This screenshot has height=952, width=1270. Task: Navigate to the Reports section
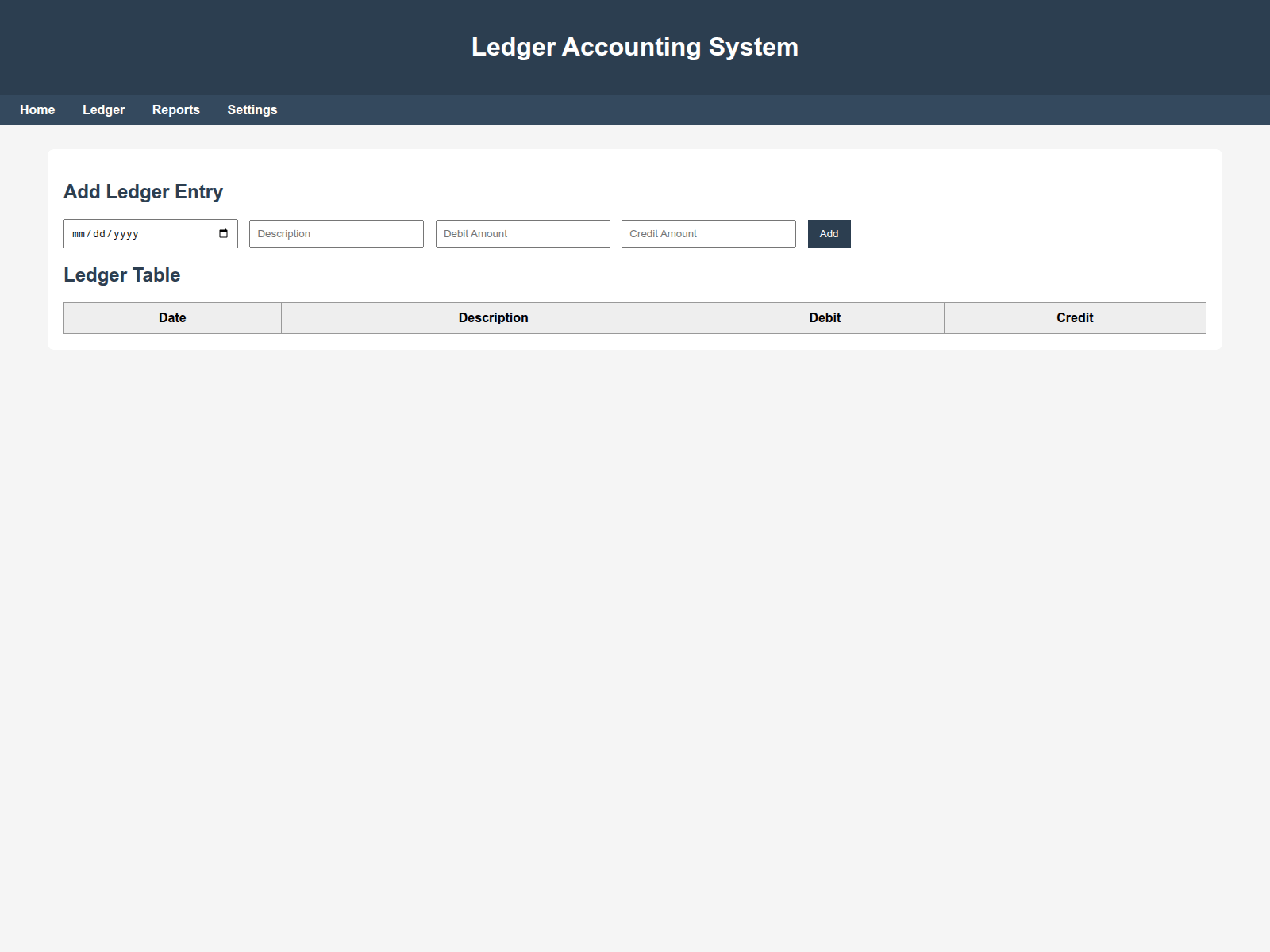tap(175, 109)
